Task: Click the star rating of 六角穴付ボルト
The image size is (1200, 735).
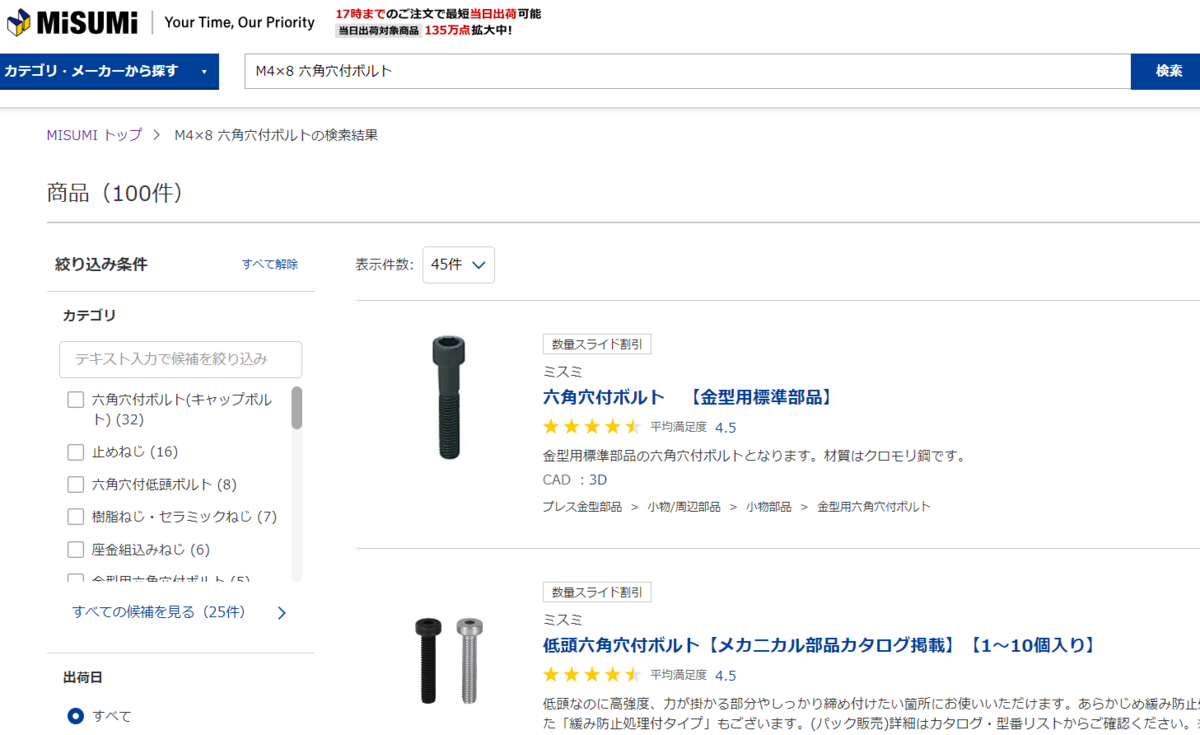Action: (591, 427)
